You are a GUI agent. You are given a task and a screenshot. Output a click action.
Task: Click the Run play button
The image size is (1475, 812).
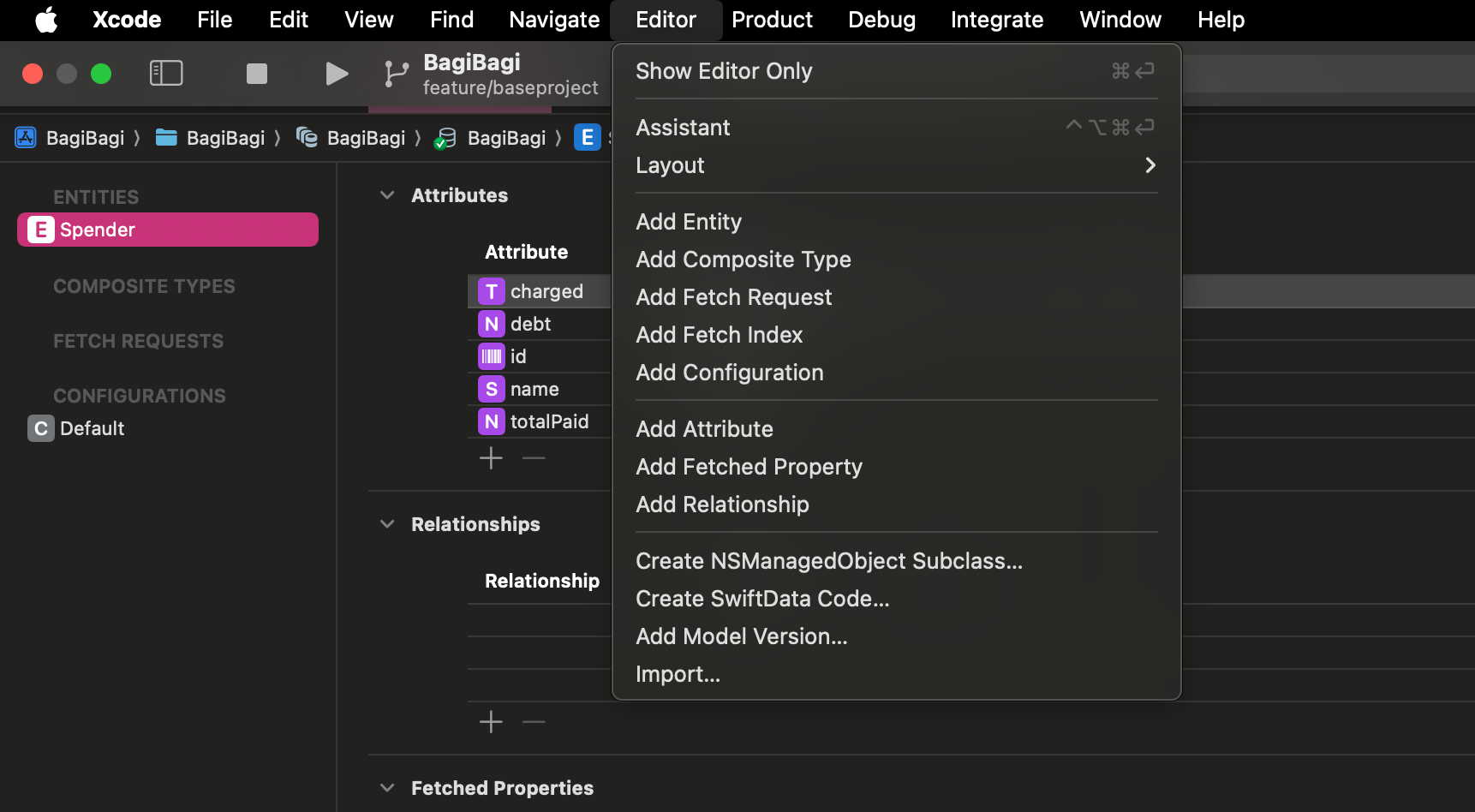pos(337,74)
